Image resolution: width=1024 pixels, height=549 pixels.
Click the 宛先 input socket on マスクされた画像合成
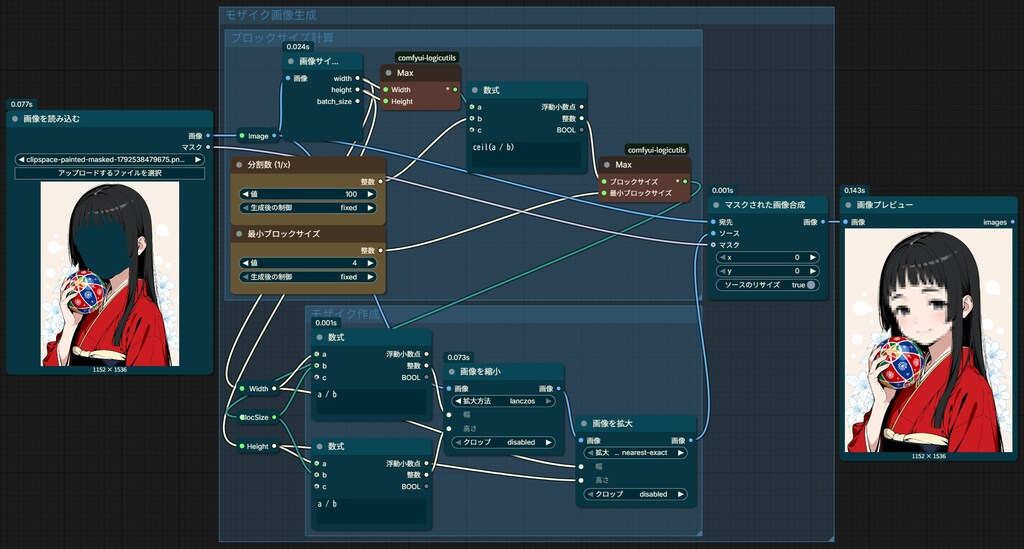point(713,222)
